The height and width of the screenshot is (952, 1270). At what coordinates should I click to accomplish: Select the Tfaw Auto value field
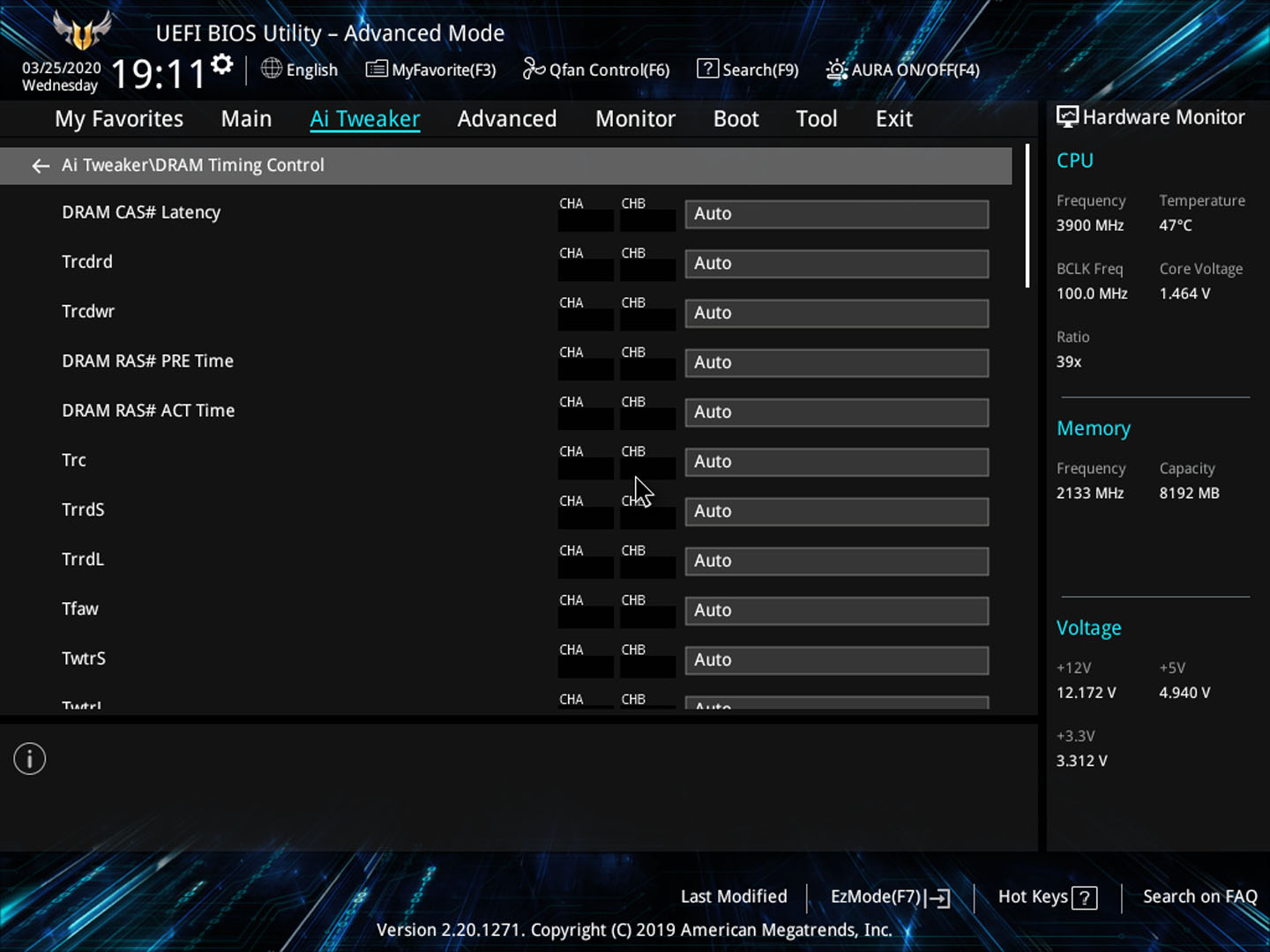(x=836, y=611)
